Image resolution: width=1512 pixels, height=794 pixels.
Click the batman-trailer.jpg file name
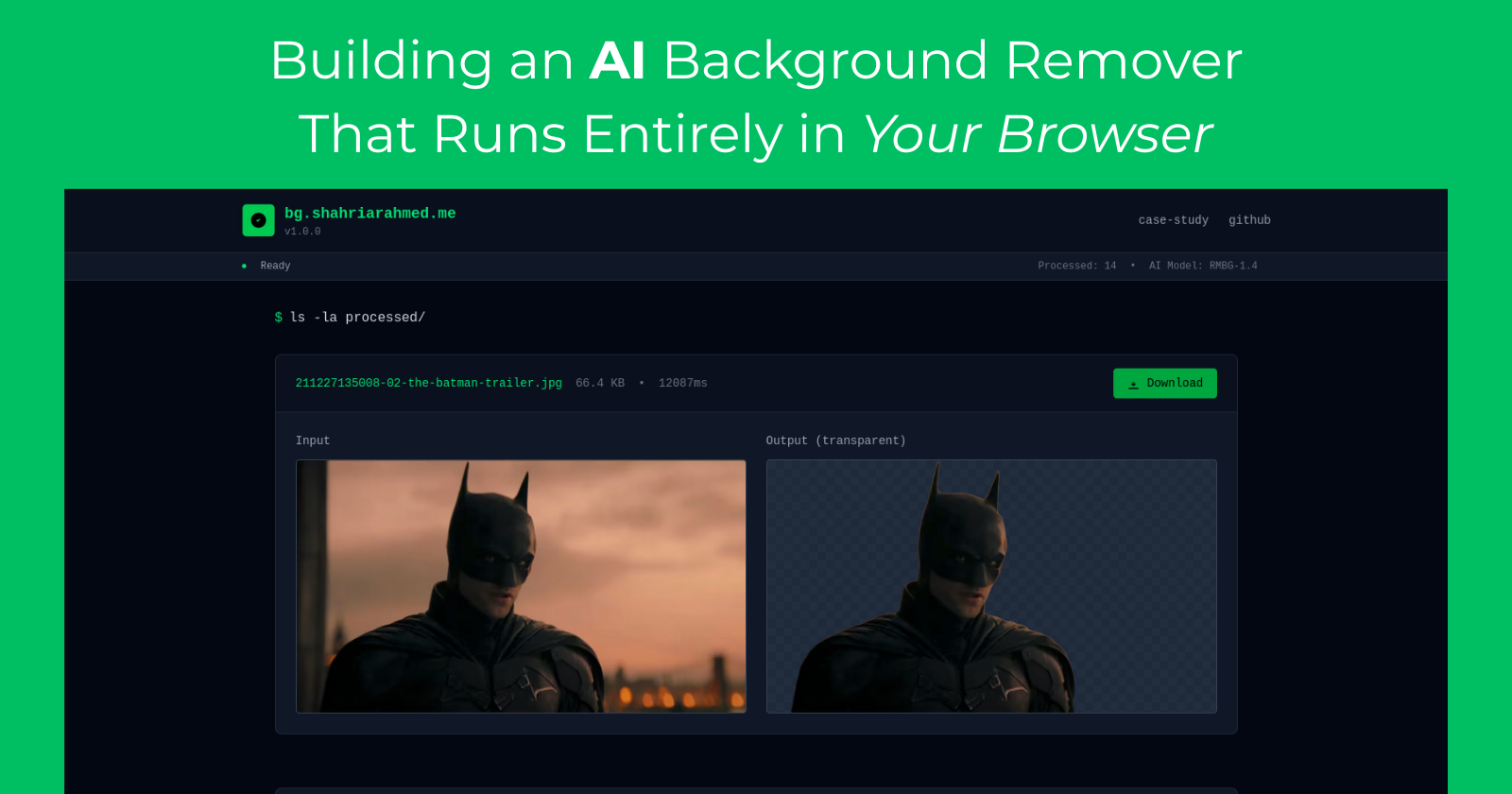click(x=429, y=383)
